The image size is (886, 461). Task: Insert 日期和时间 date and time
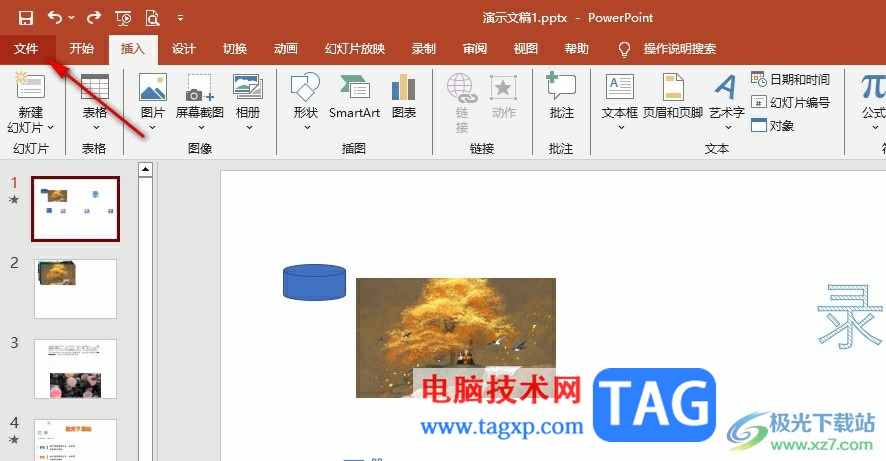pyautogui.click(x=790, y=79)
